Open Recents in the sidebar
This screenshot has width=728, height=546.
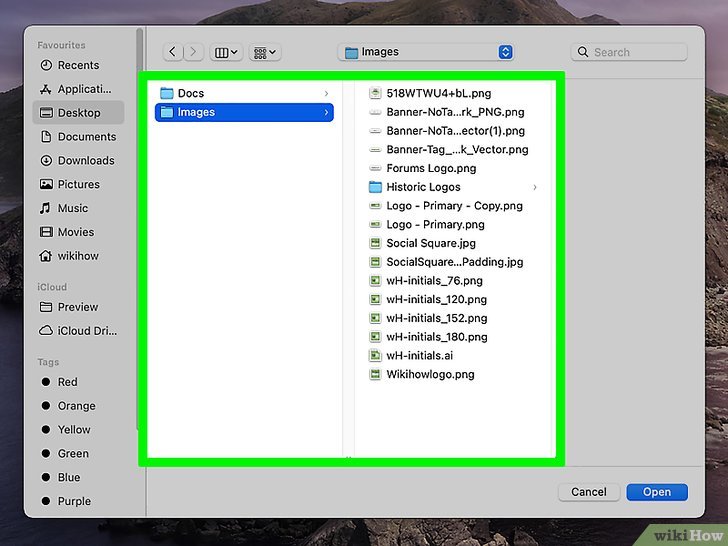coord(78,65)
